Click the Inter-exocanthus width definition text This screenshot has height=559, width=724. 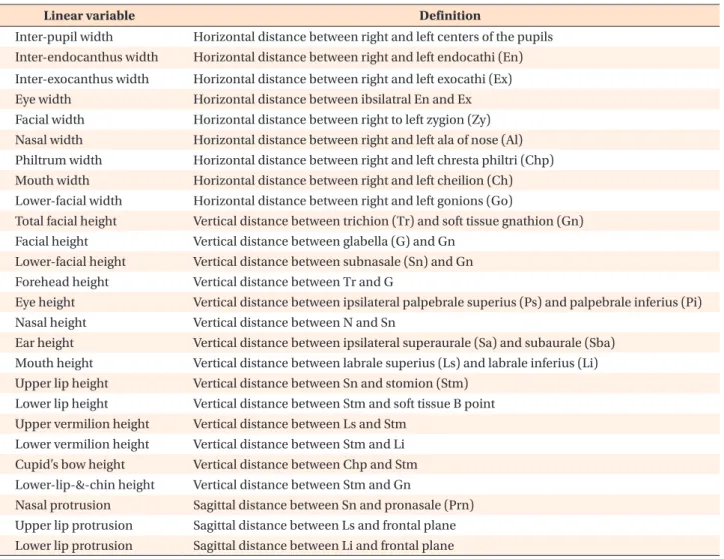(352, 79)
